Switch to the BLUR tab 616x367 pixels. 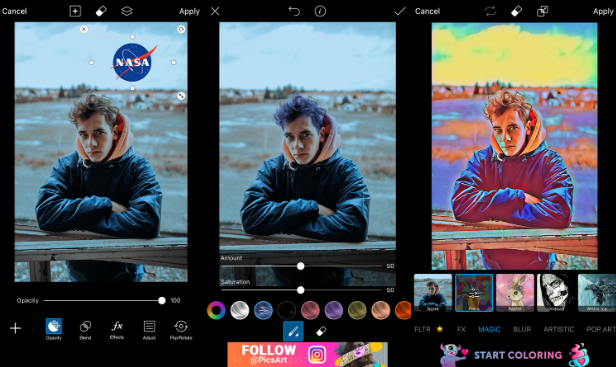[x=522, y=329]
